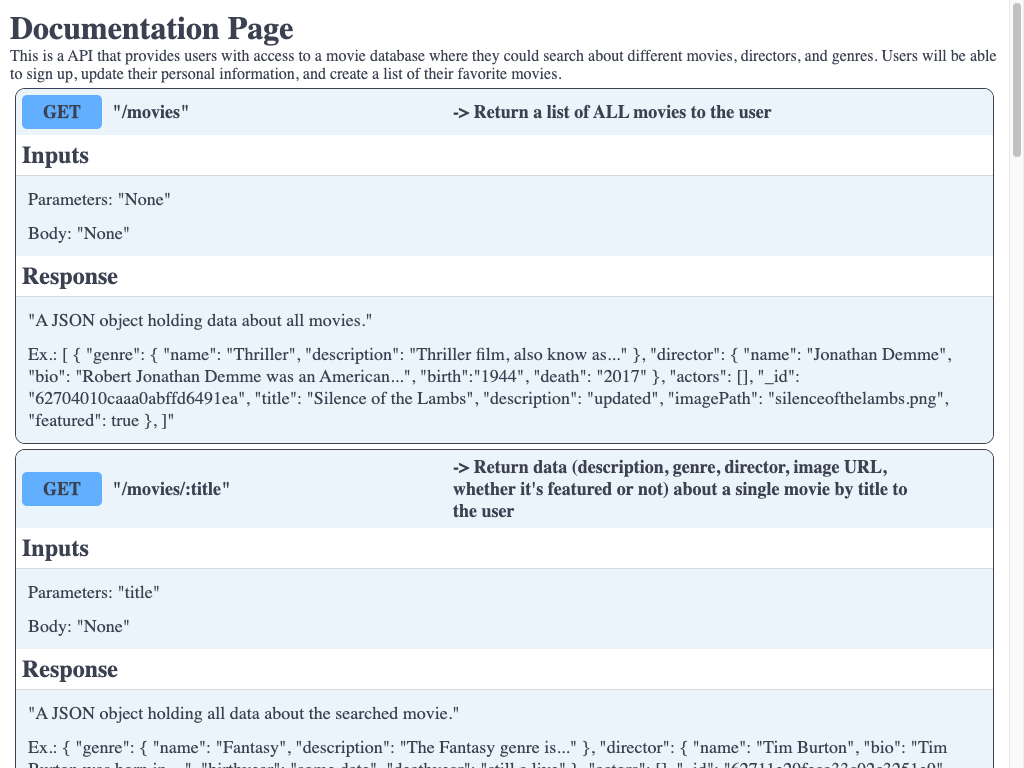Click the Response heading under "/movies/:title"
The width and height of the screenshot is (1024, 768).
tap(70, 670)
